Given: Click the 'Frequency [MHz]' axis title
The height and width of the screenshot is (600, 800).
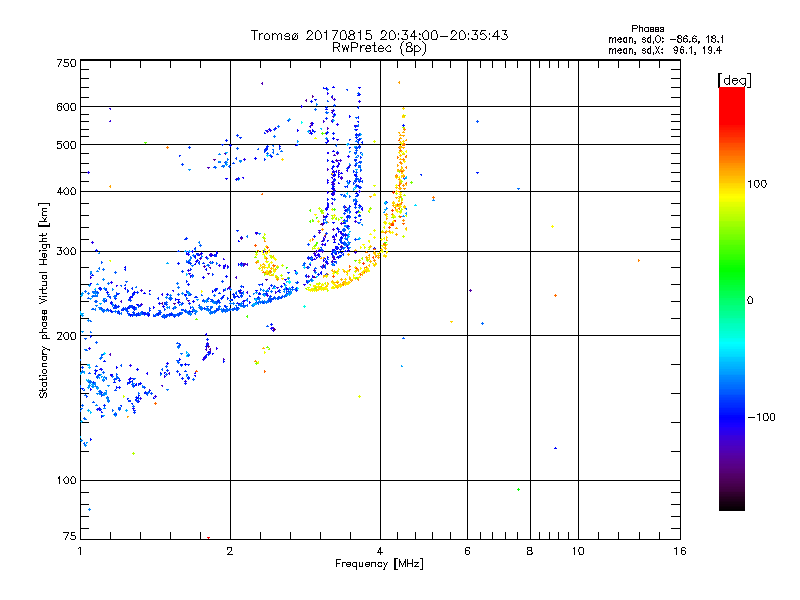Looking at the screenshot, I should [x=379, y=564].
